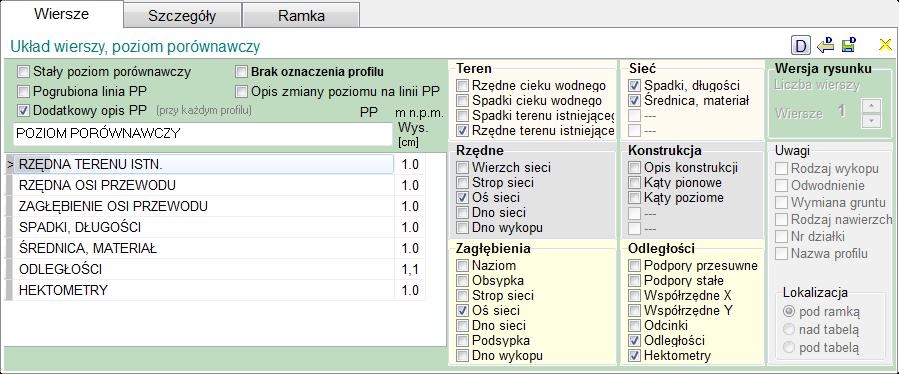The height and width of the screenshot is (374, 899).
Task: Check Podpory przesuwne checkbox
Action: (634, 266)
